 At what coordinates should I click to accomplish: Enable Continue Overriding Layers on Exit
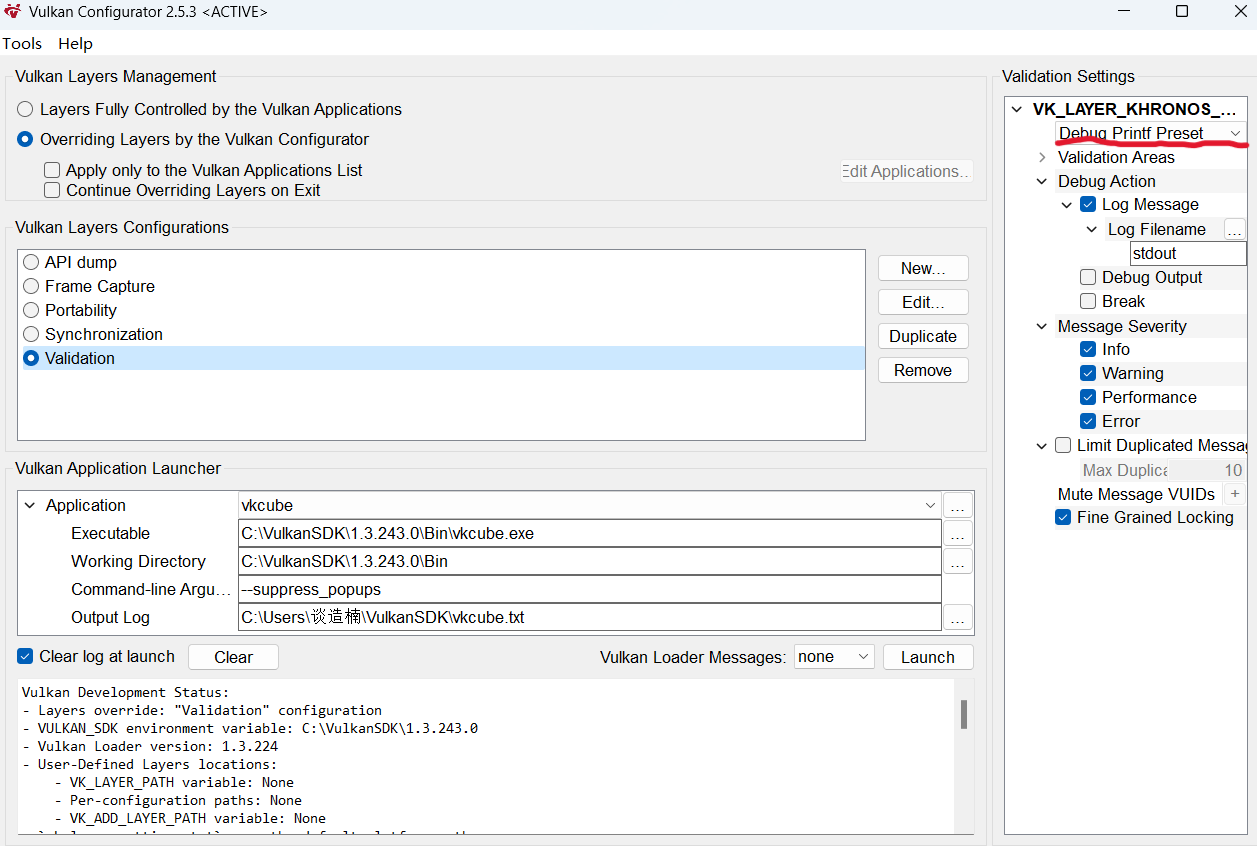(x=52, y=190)
